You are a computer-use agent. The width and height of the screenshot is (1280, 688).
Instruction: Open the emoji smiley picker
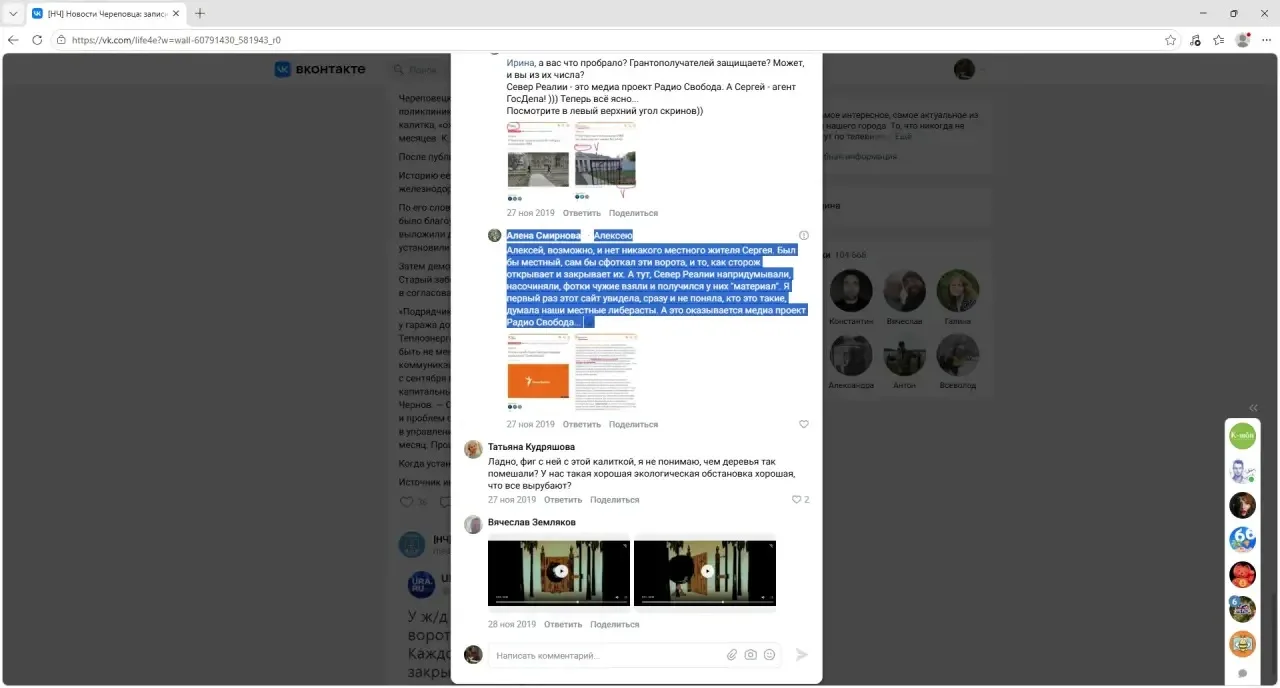pyautogui.click(x=769, y=655)
